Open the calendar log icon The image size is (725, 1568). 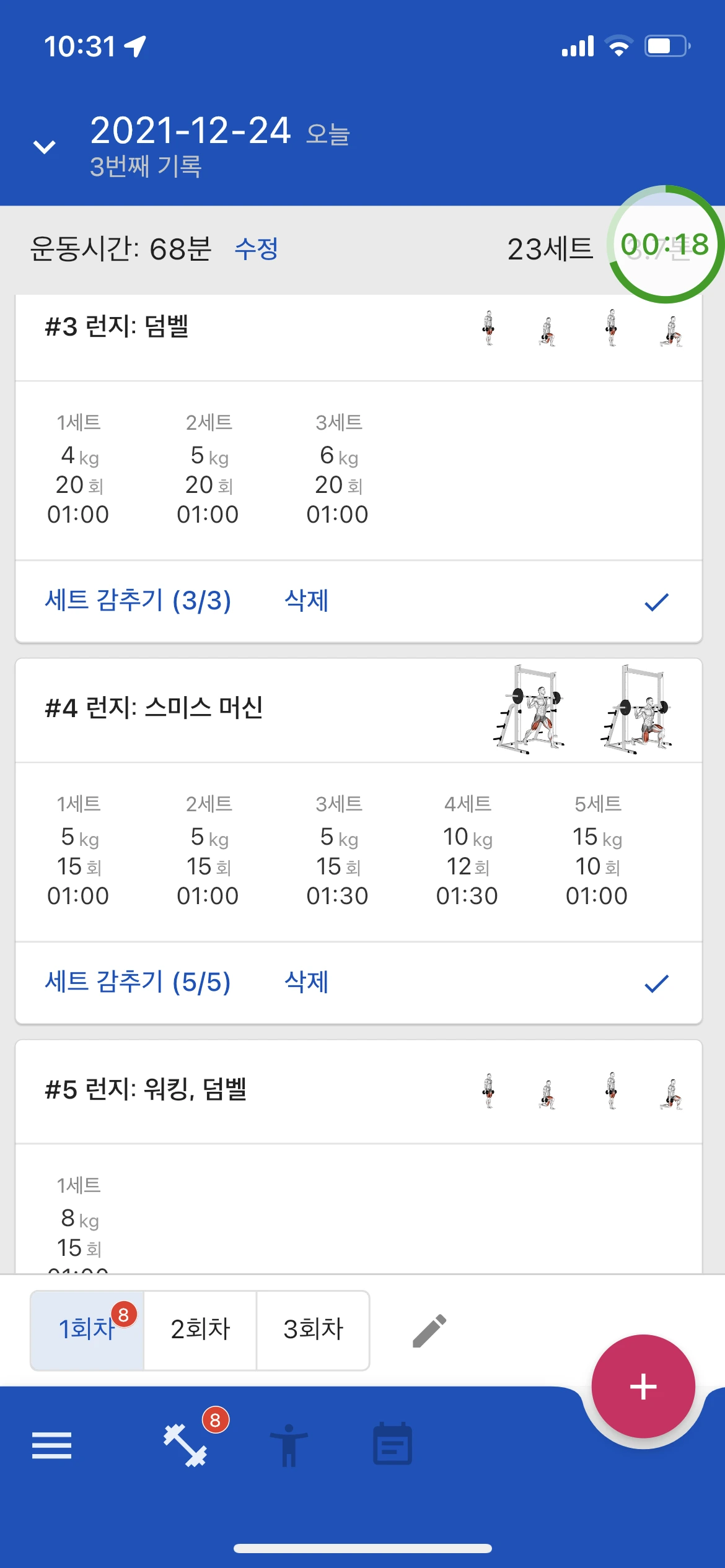[x=392, y=1444]
